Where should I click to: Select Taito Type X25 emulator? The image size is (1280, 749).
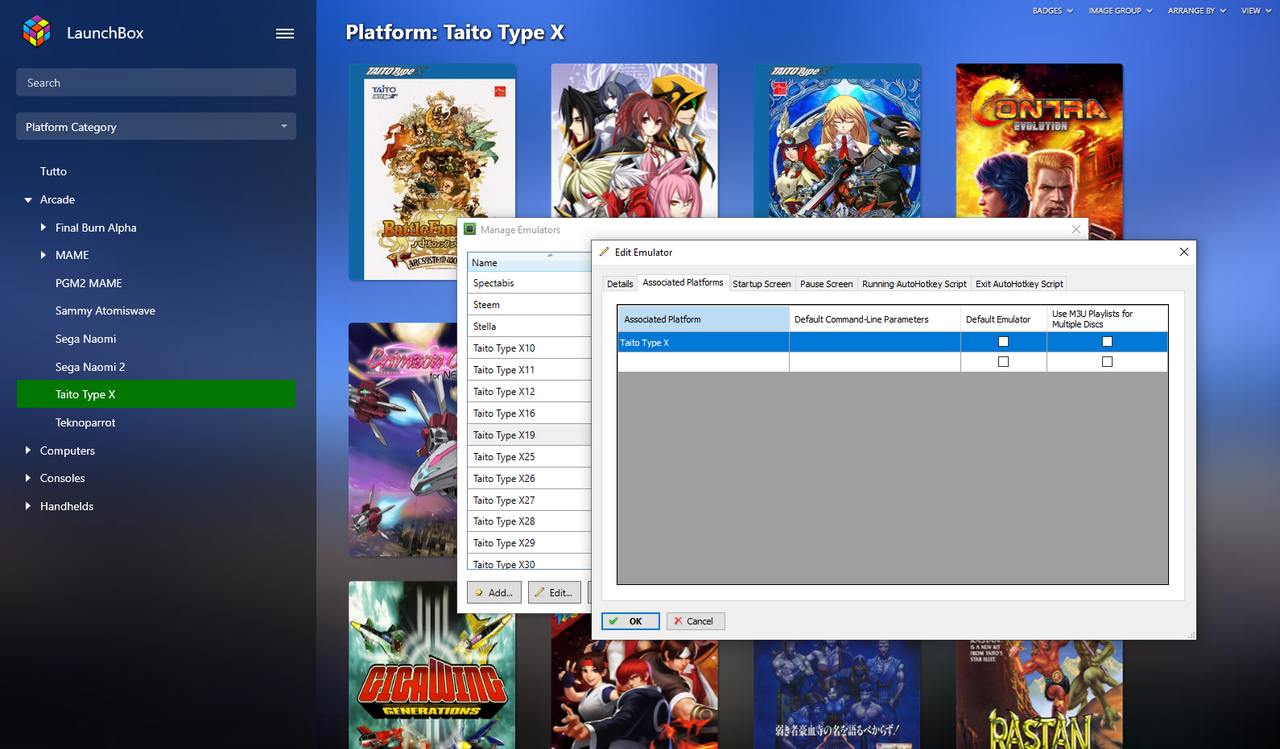[529, 456]
